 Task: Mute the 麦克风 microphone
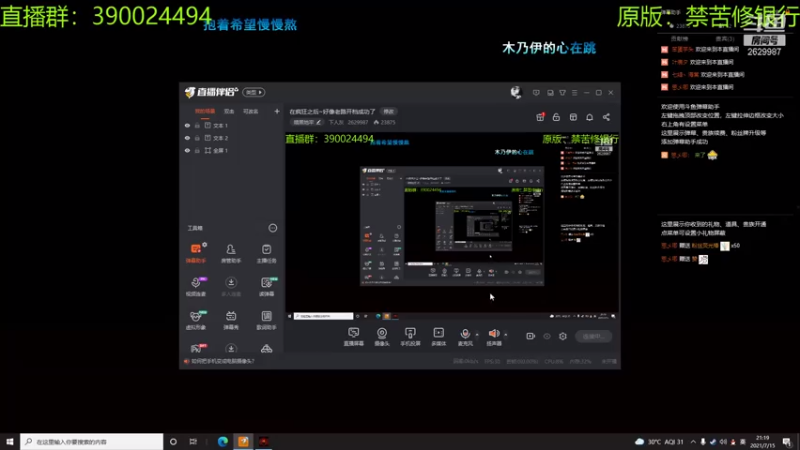pyautogui.click(x=465, y=337)
